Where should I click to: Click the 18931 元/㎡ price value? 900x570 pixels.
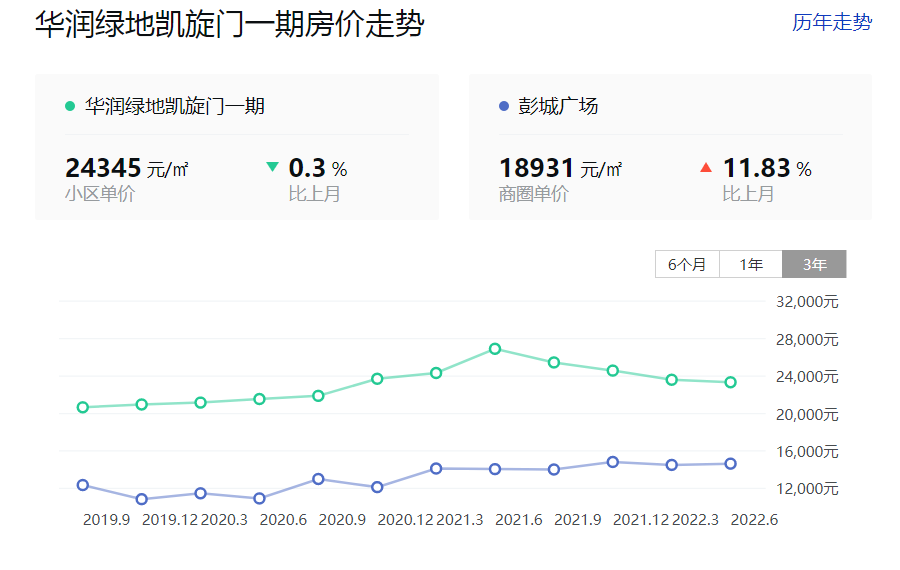[x=561, y=168]
